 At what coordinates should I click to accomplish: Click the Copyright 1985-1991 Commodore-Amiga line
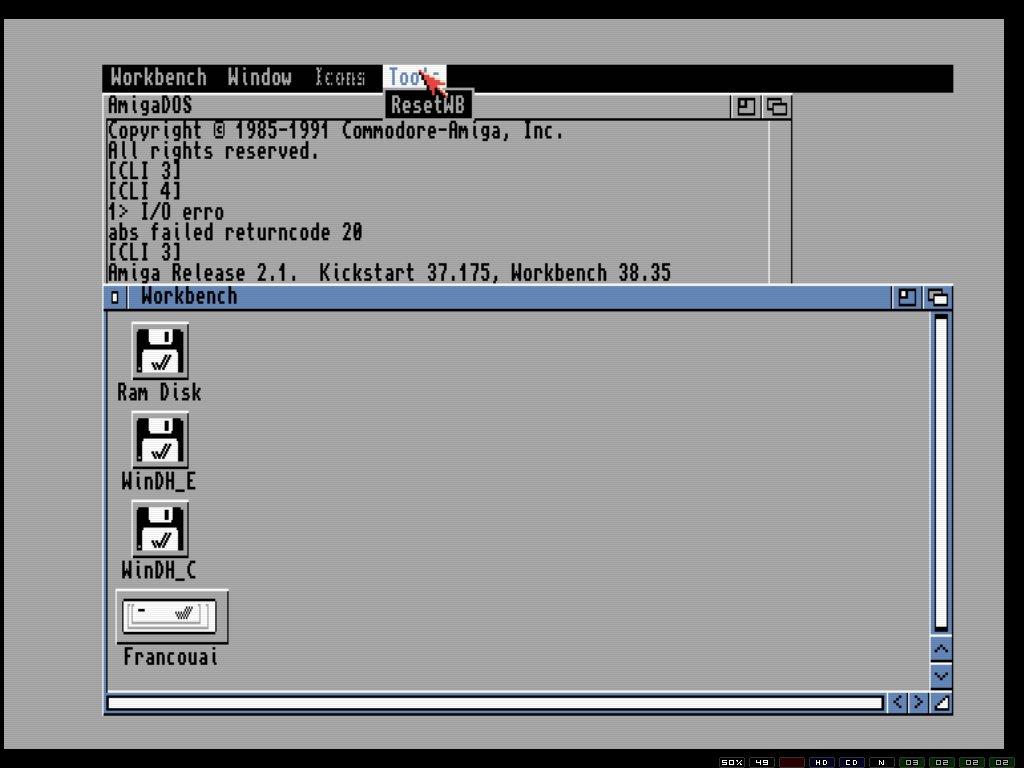(335, 131)
